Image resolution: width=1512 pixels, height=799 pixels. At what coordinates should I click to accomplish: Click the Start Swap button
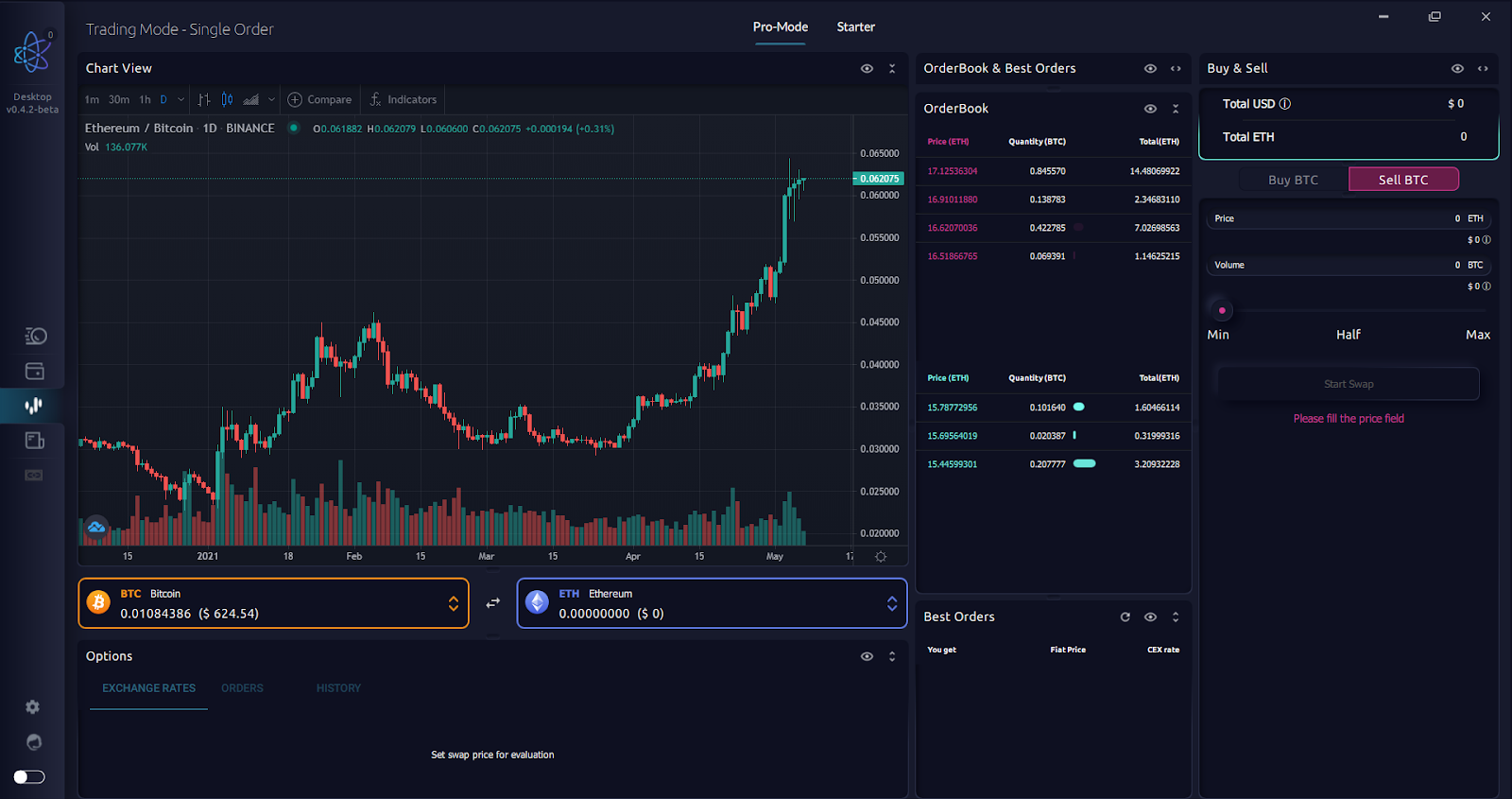click(x=1349, y=384)
